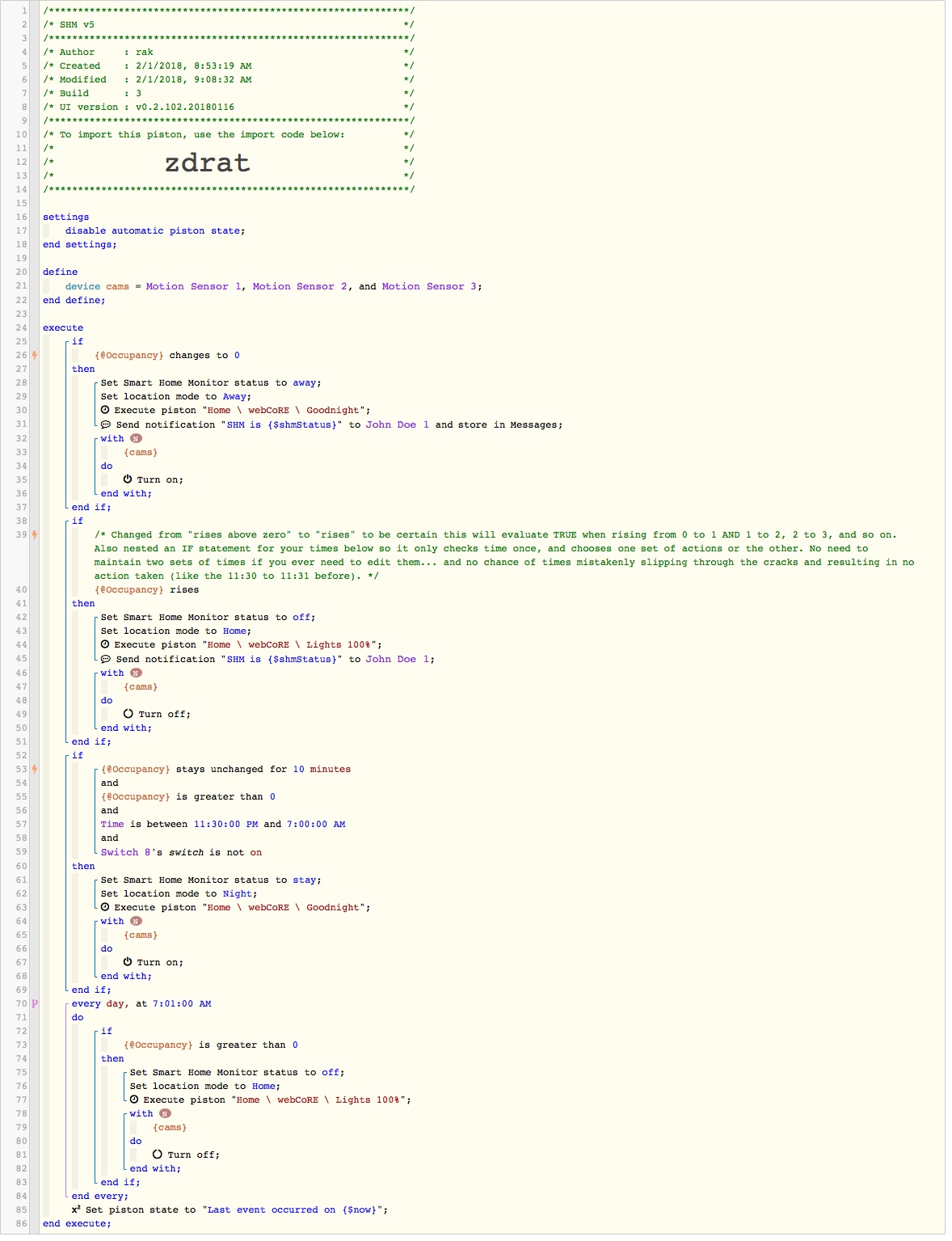Click the "define" keyword on line 20
This screenshot has width=952, height=1241.
click(x=61, y=272)
